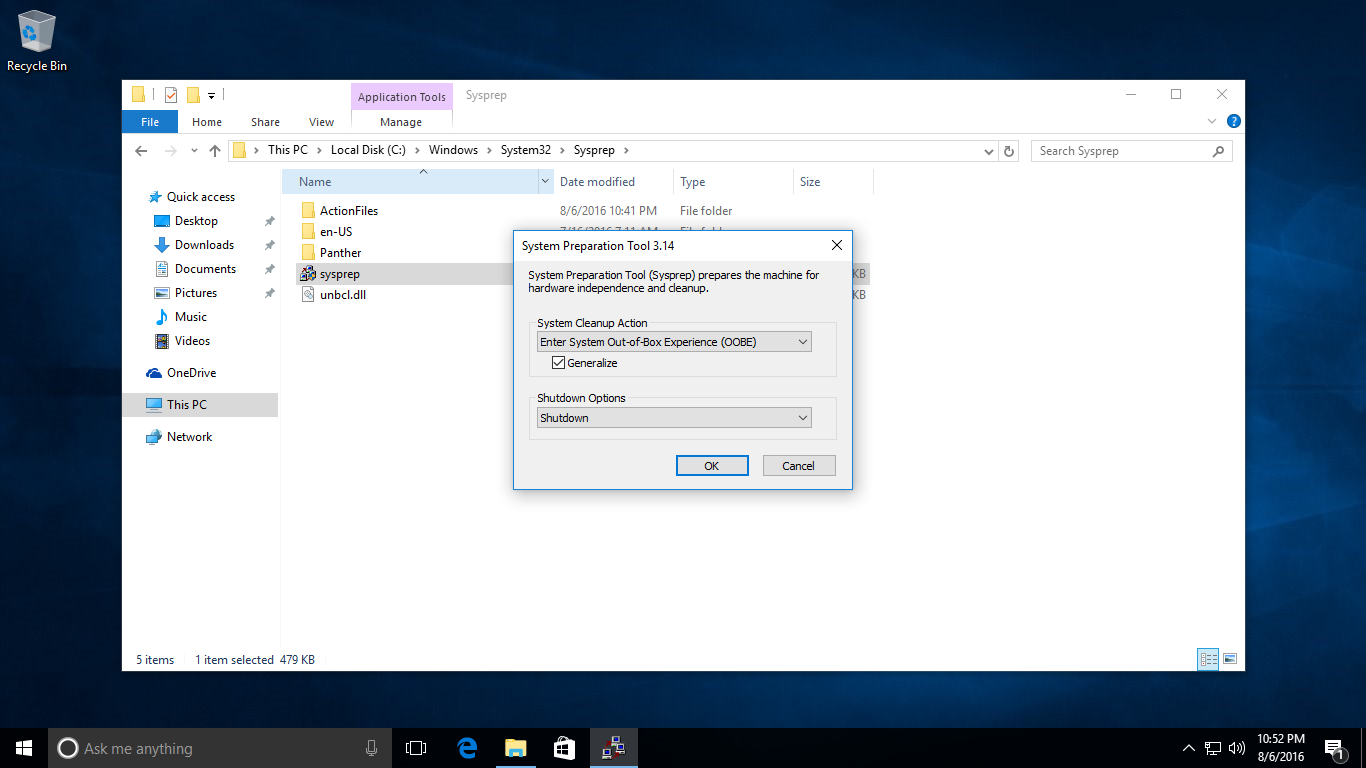Click the Refresh icon in address bar
This screenshot has height=768, width=1366.
point(1009,151)
